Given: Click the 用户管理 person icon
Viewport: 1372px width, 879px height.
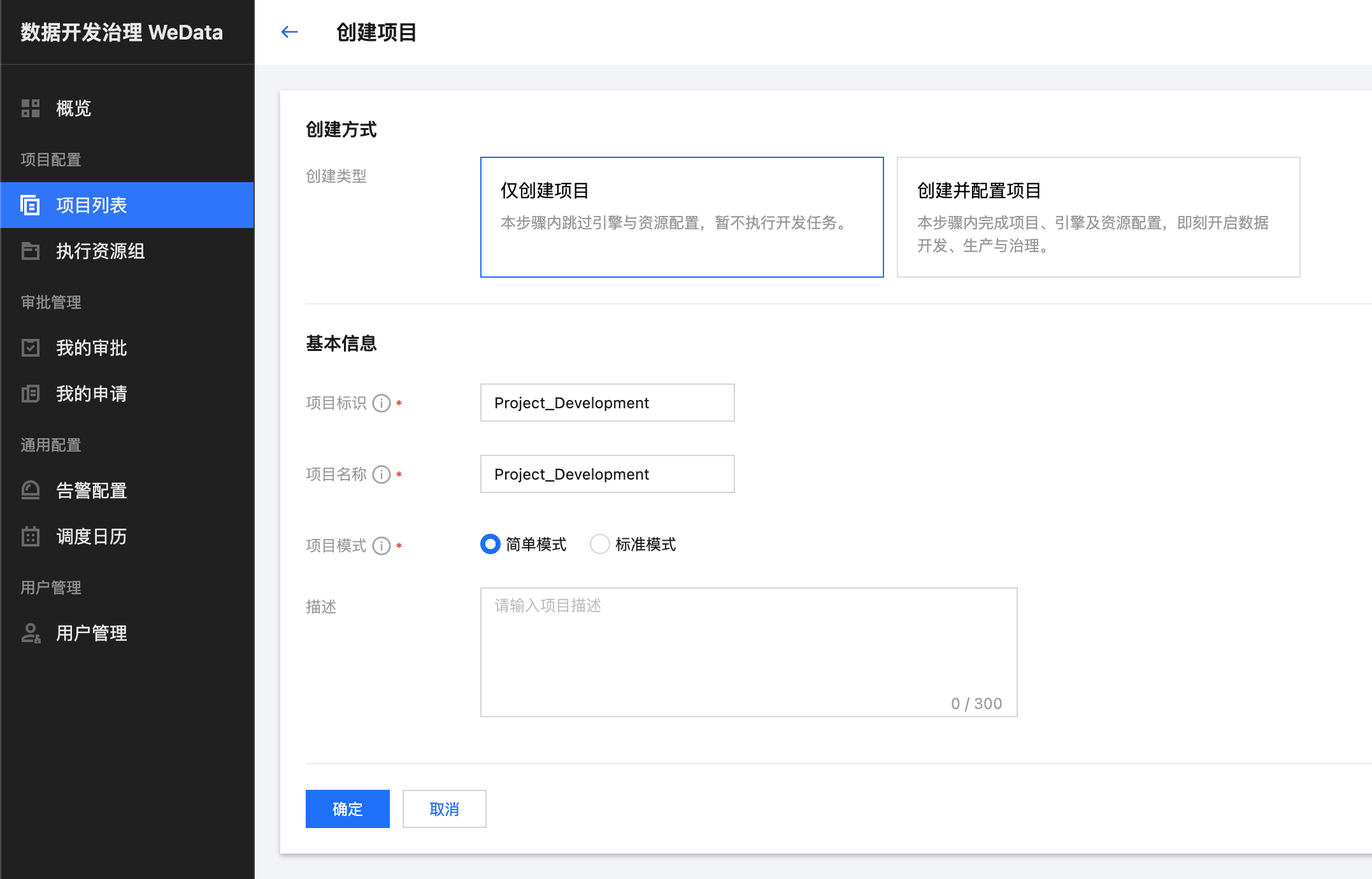Looking at the screenshot, I should 31,633.
